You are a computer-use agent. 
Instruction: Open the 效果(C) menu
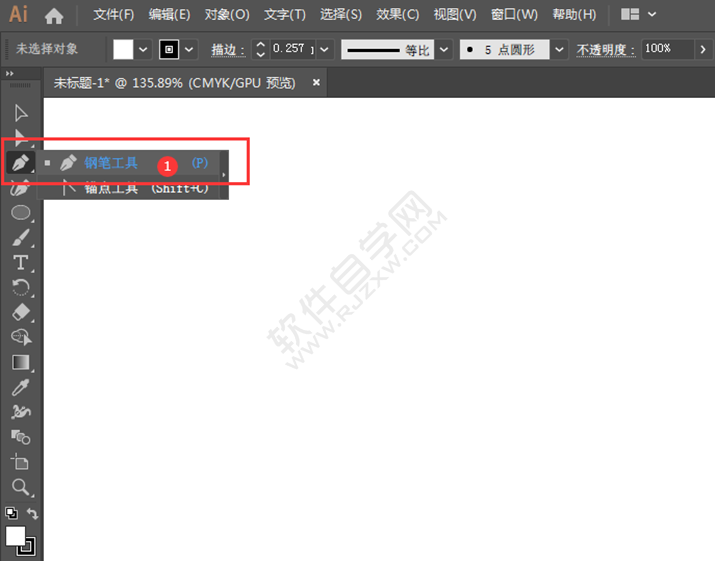point(397,15)
